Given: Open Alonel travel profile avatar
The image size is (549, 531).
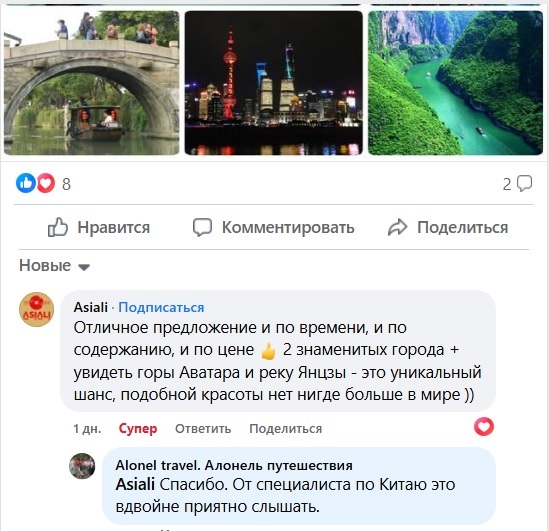Looking at the screenshot, I should click(82, 466).
